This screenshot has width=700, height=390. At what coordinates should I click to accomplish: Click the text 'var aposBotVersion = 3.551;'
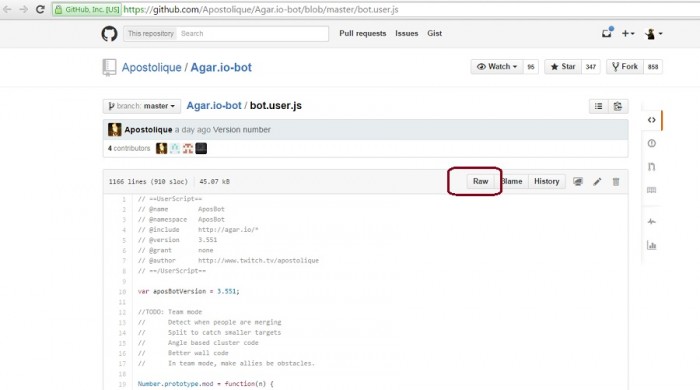(x=188, y=291)
